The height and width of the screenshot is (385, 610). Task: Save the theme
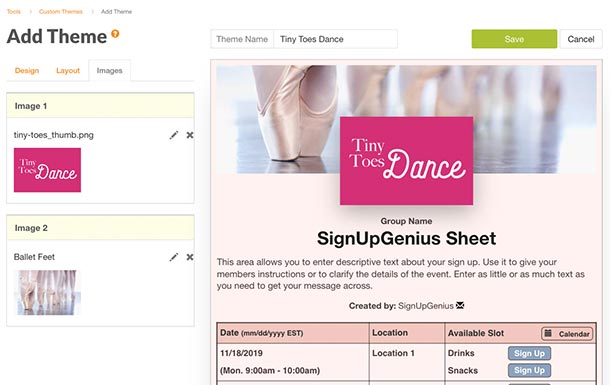tap(514, 39)
